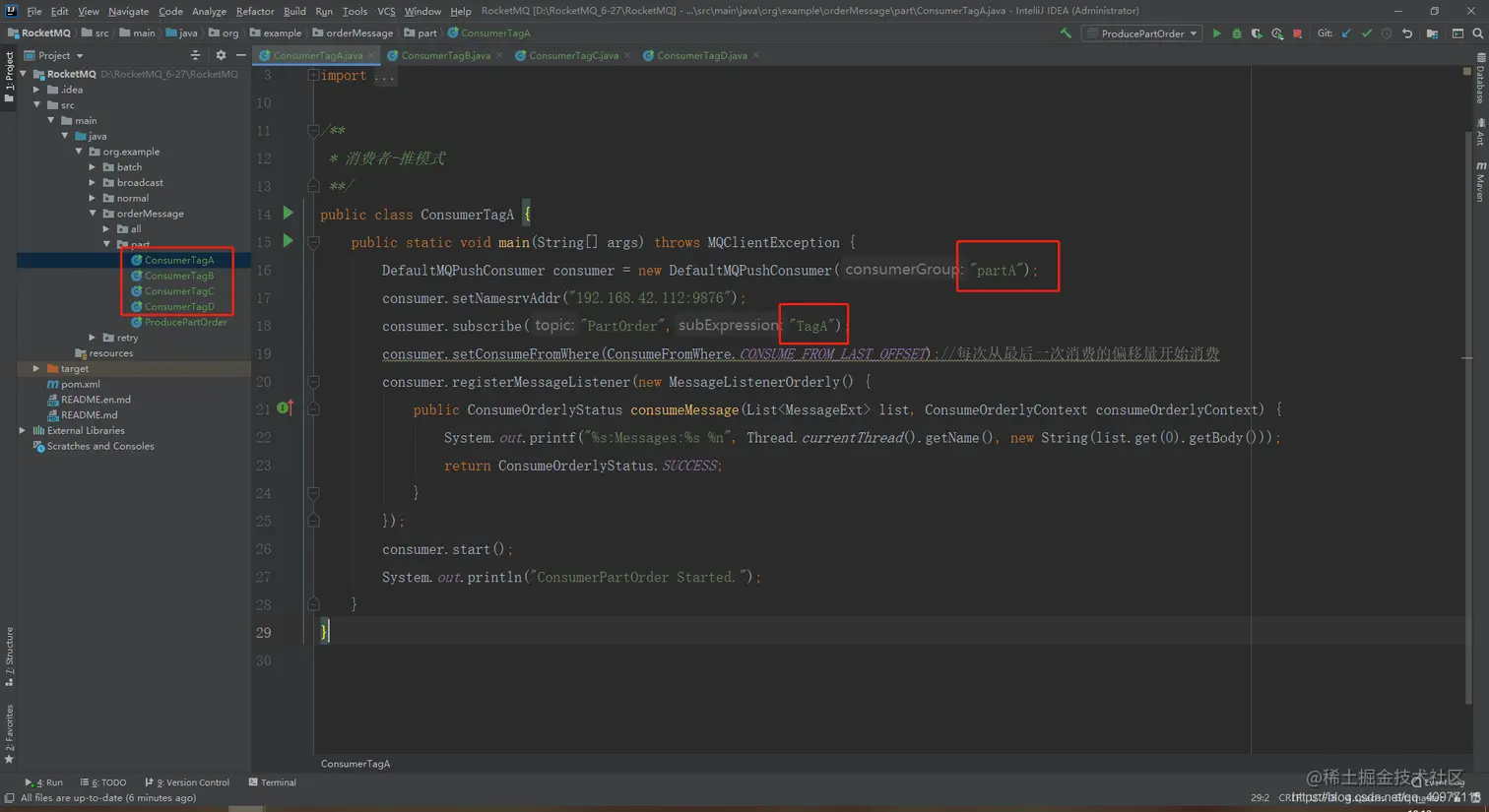Open the Ant tool window
1489x812 pixels.
pos(1480,133)
